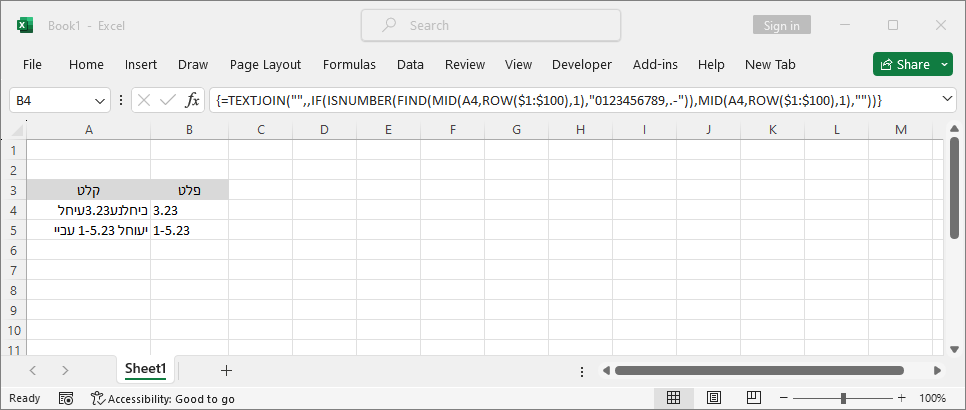Switch to Normal view
The height and width of the screenshot is (410, 966).
coord(673,398)
